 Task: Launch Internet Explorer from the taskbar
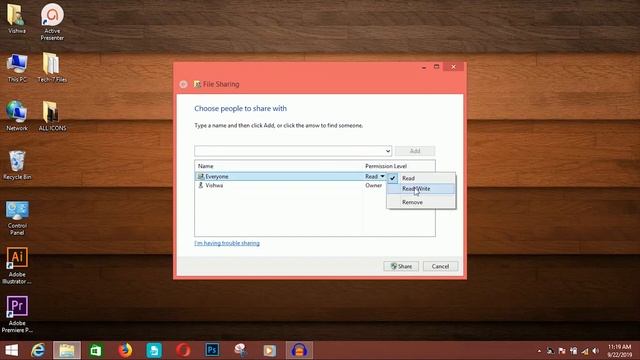38,350
